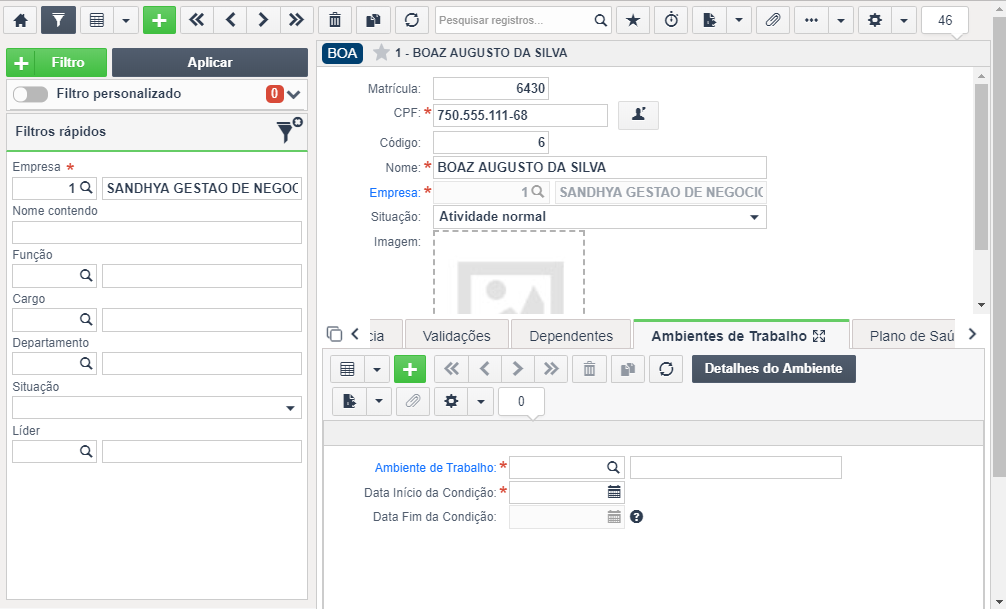The height and width of the screenshot is (609, 1006).
Task: Jump to first record in main toolbar
Action: 197,20
